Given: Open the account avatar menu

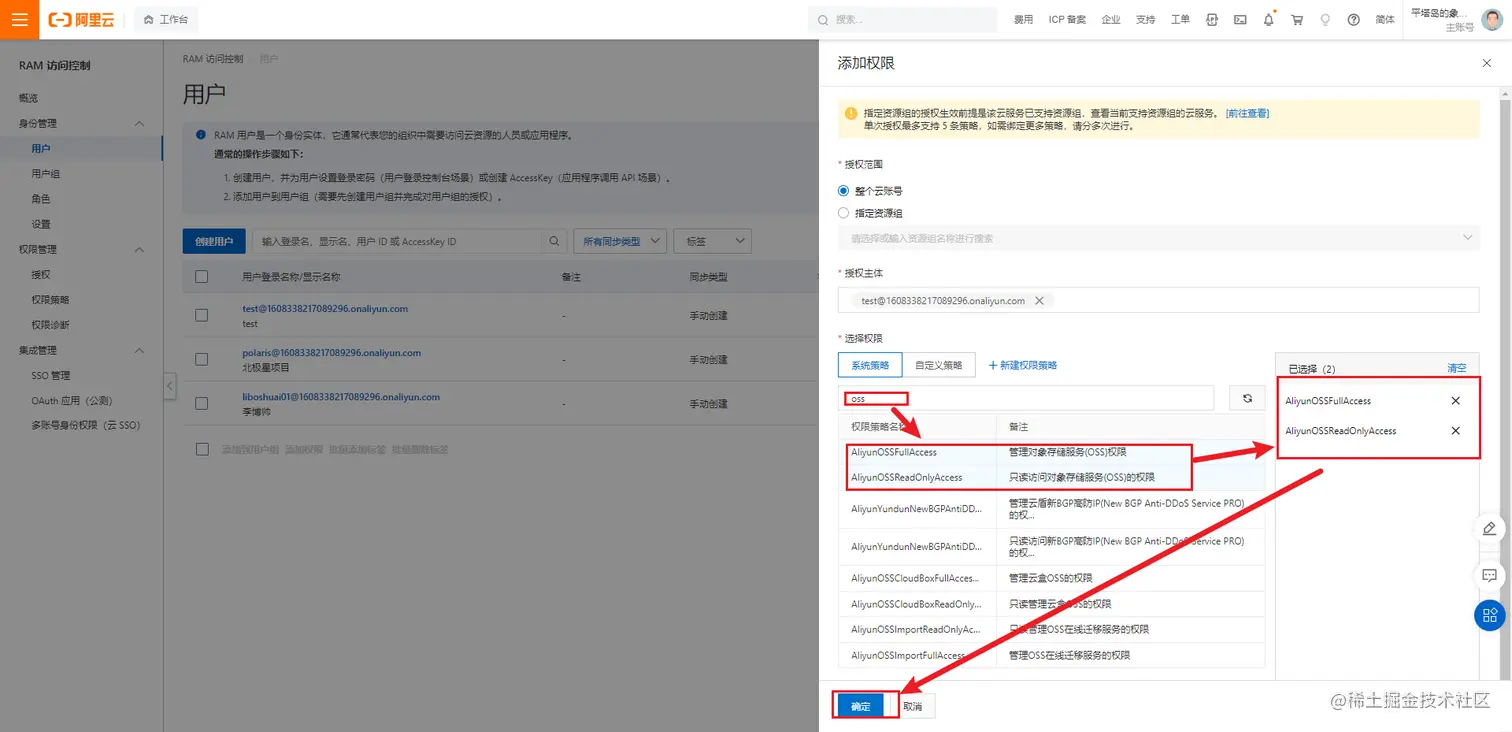Looking at the screenshot, I should pos(1491,19).
